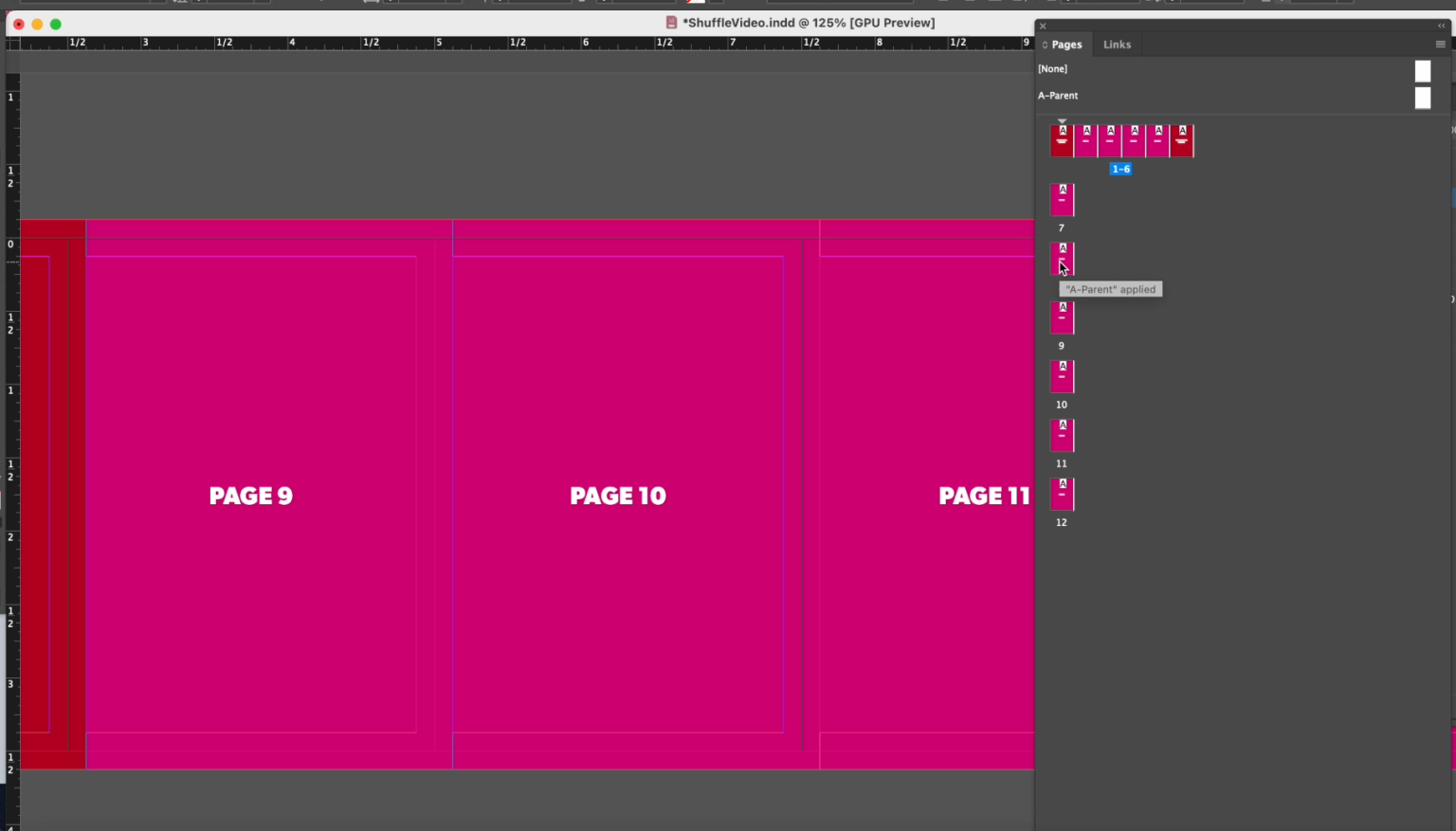Select page 8, currently showing the A-Parent tooltip

click(x=1062, y=258)
